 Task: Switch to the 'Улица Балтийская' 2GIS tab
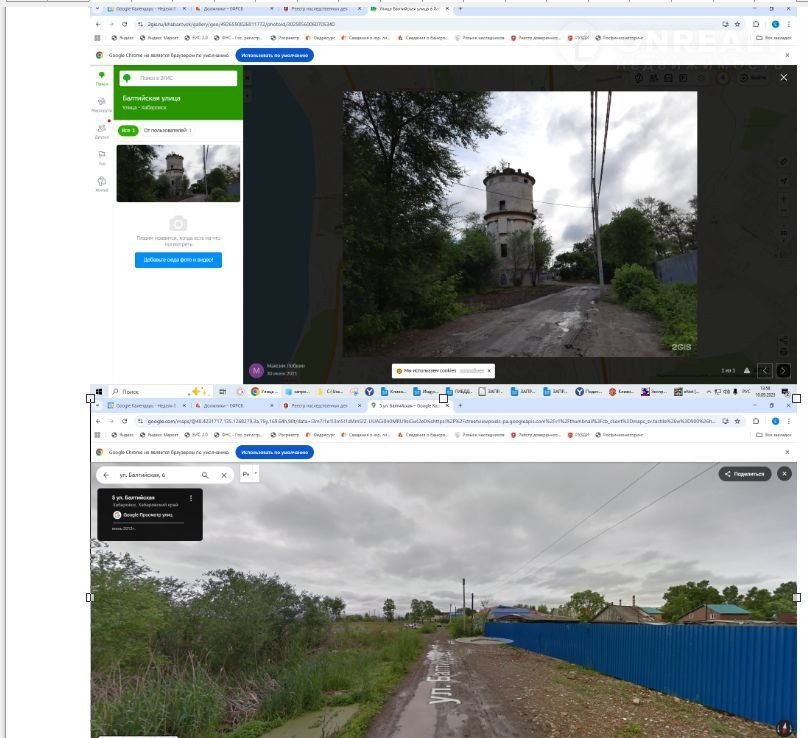tap(405, 9)
